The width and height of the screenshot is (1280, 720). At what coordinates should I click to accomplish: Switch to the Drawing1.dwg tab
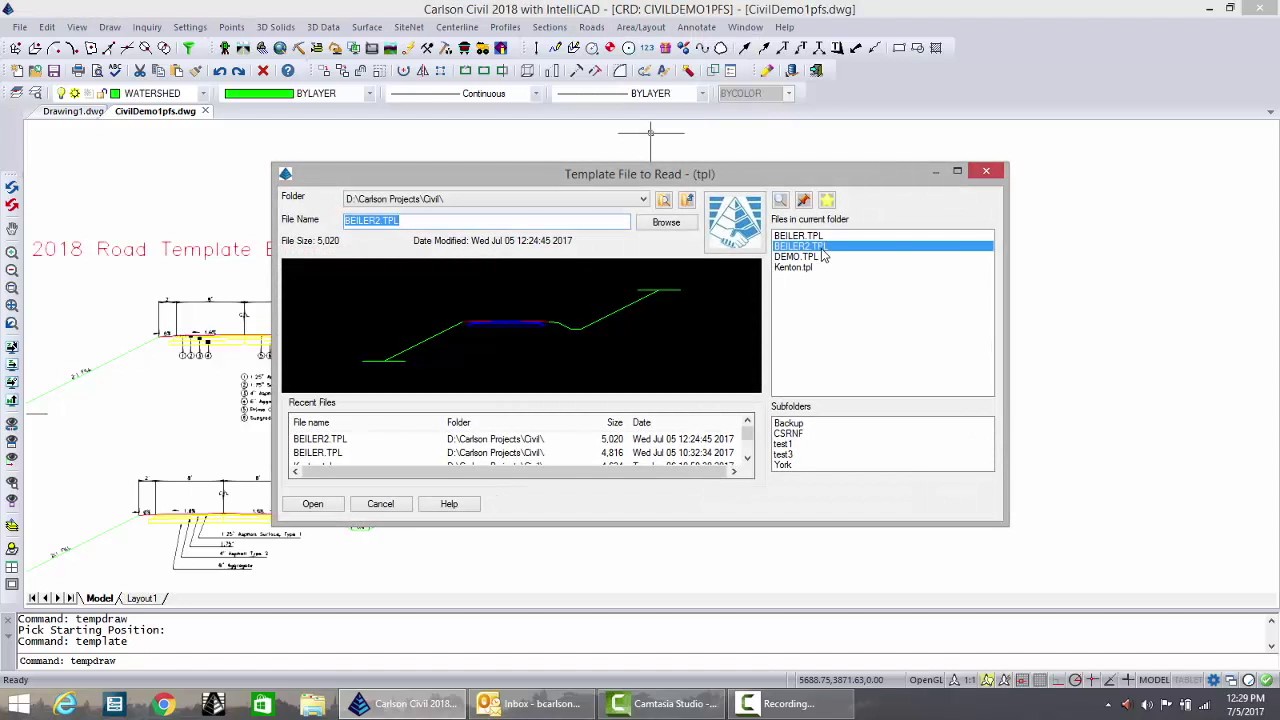click(73, 111)
